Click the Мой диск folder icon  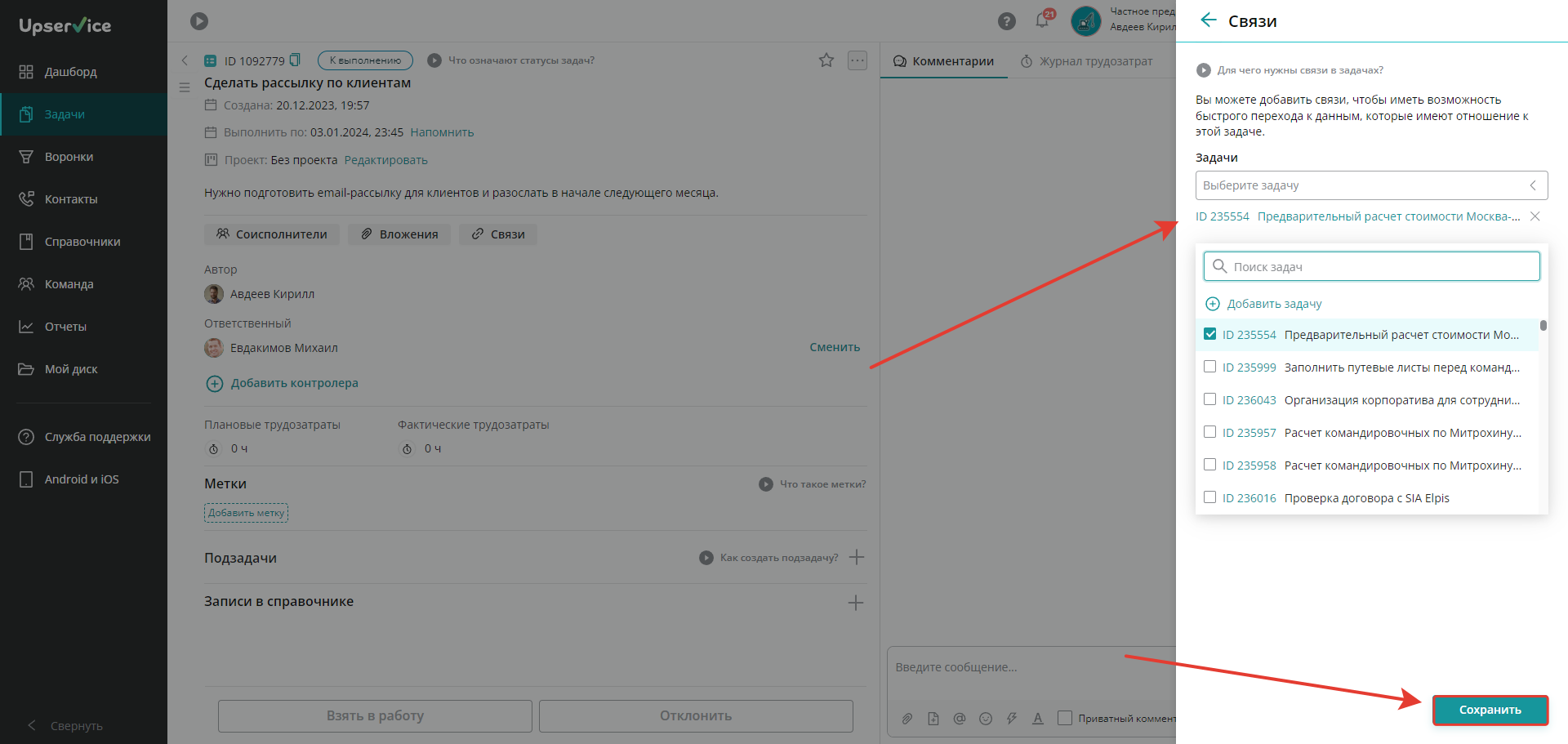pyautogui.click(x=26, y=369)
